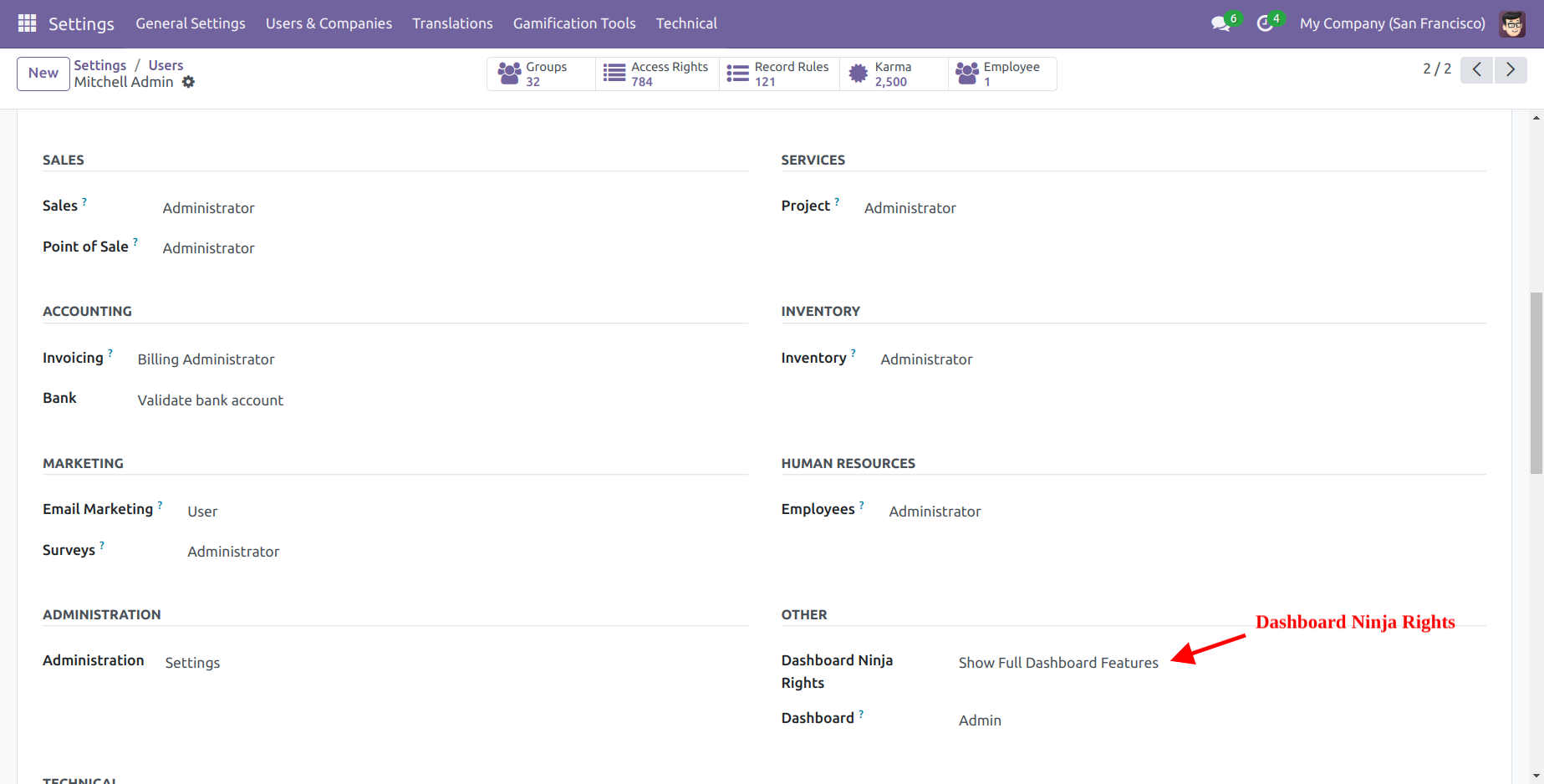Viewport: 1544px width, 784px height.
Task: Change Dashboard Ninja Rights selection field
Action: click(1057, 663)
